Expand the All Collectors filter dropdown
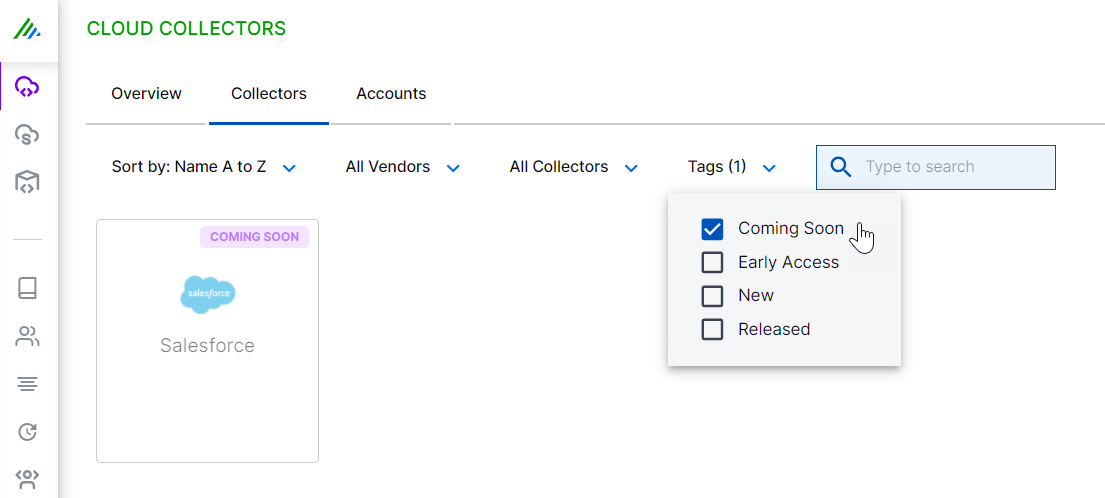1105x498 pixels. pos(573,167)
